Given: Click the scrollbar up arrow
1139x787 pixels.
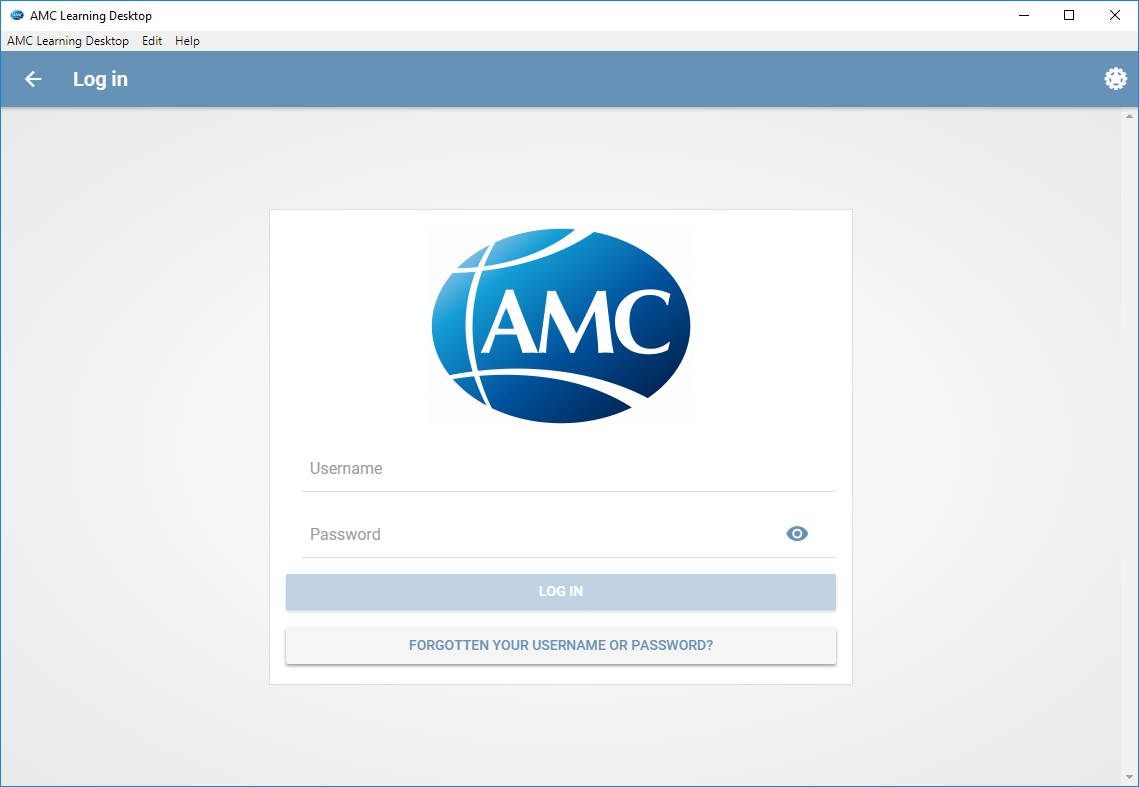Looking at the screenshot, I should click(x=1130, y=114).
